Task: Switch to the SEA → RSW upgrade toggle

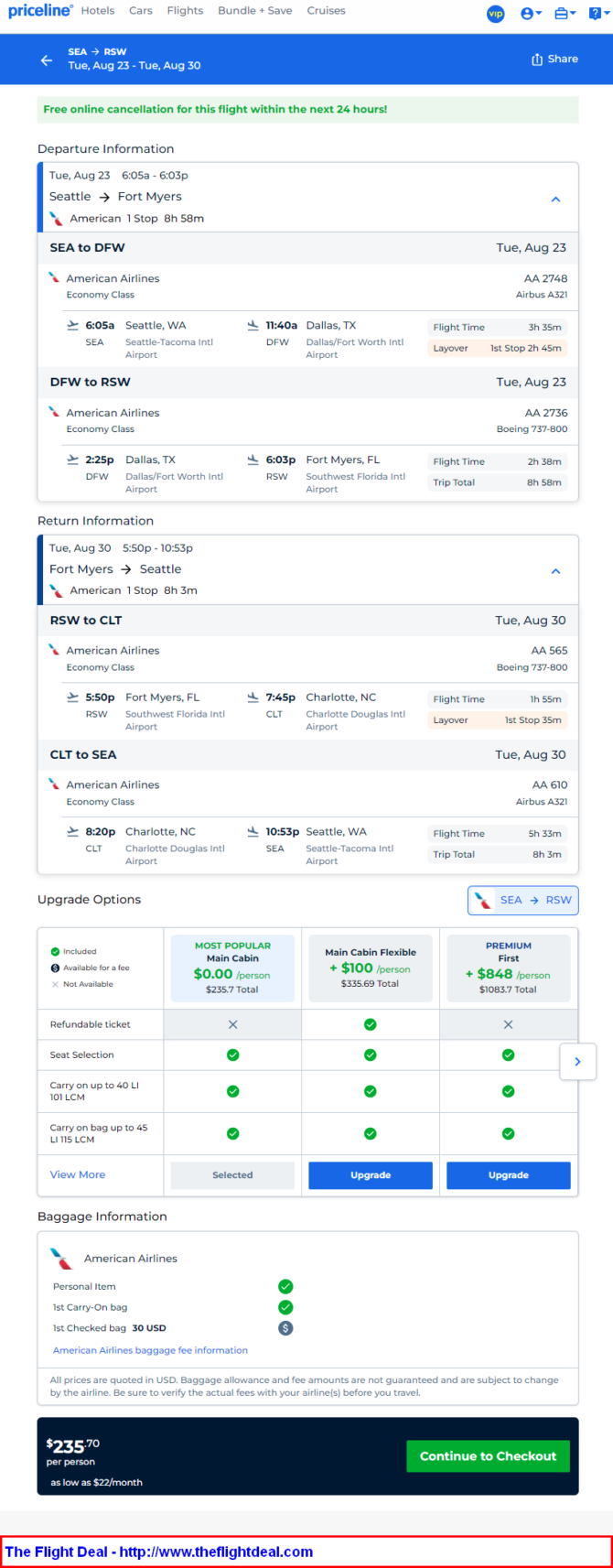Action: pyautogui.click(x=523, y=901)
